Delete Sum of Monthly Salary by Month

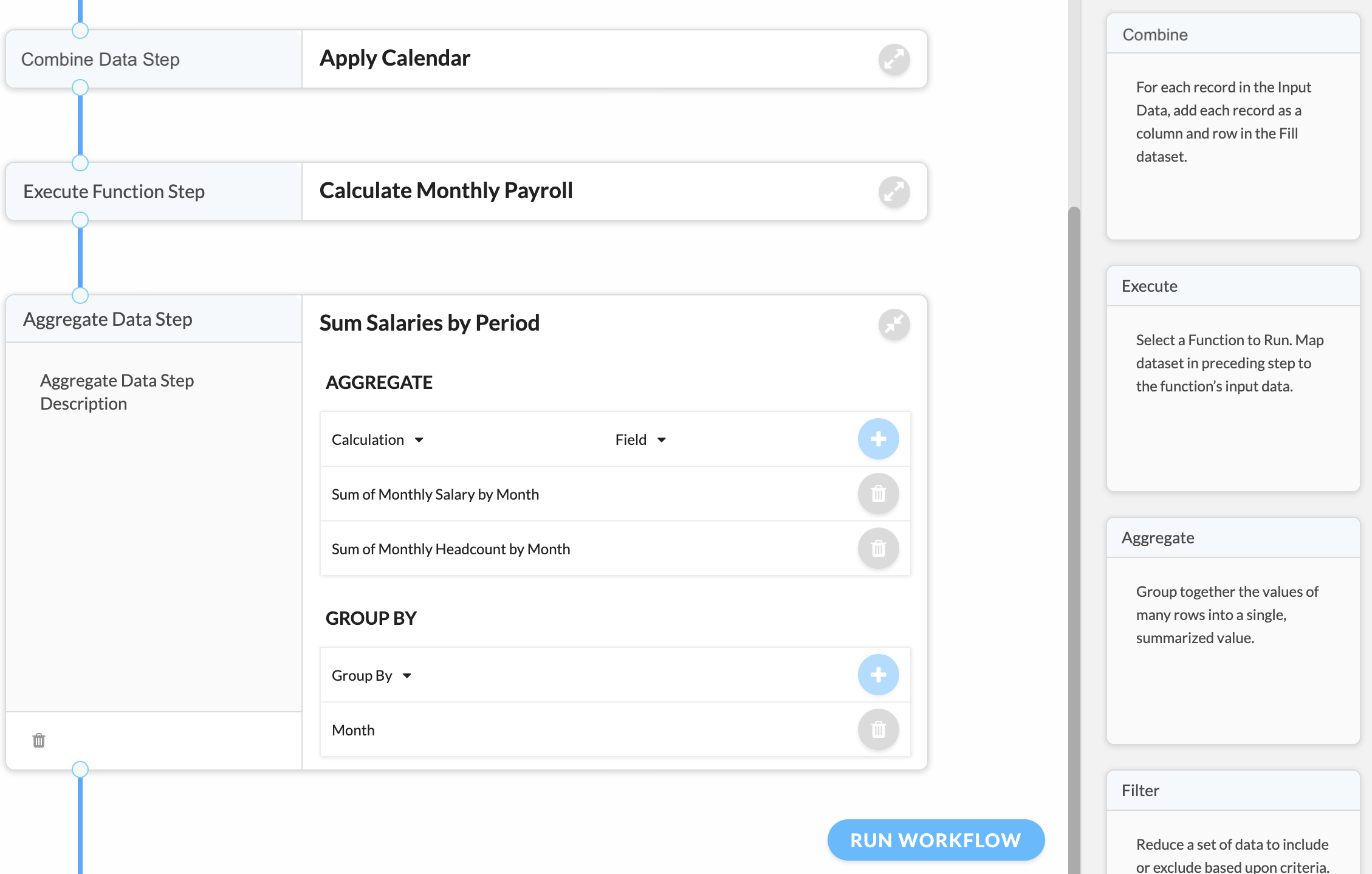click(x=878, y=494)
